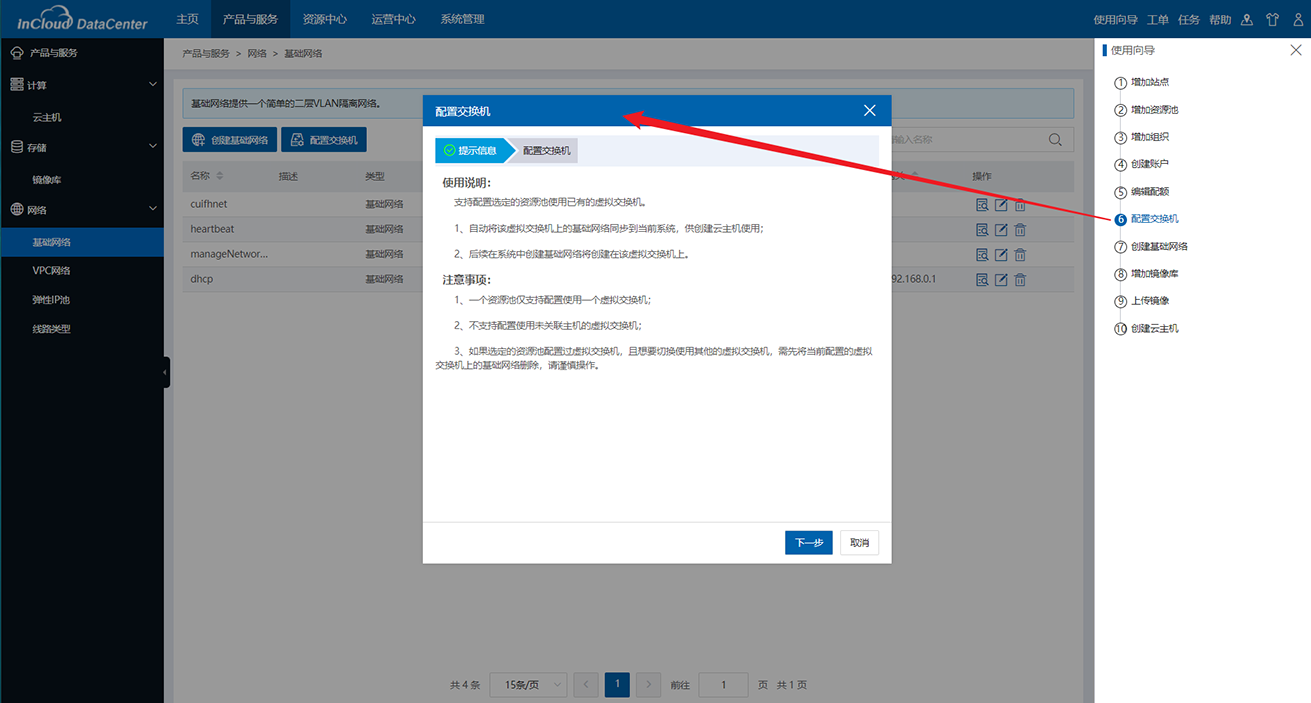Collapse the left sidebar handle

(166, 372)
